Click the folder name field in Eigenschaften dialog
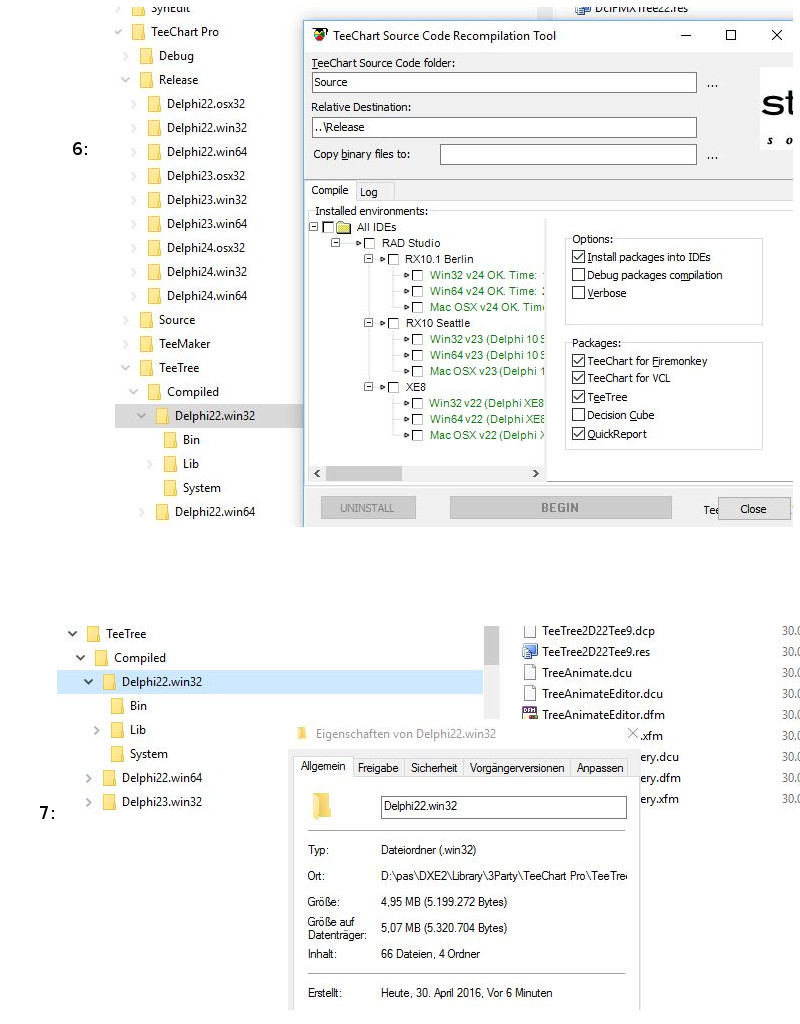The height and width of the screenshot is (1024, 800). (504, 807)
